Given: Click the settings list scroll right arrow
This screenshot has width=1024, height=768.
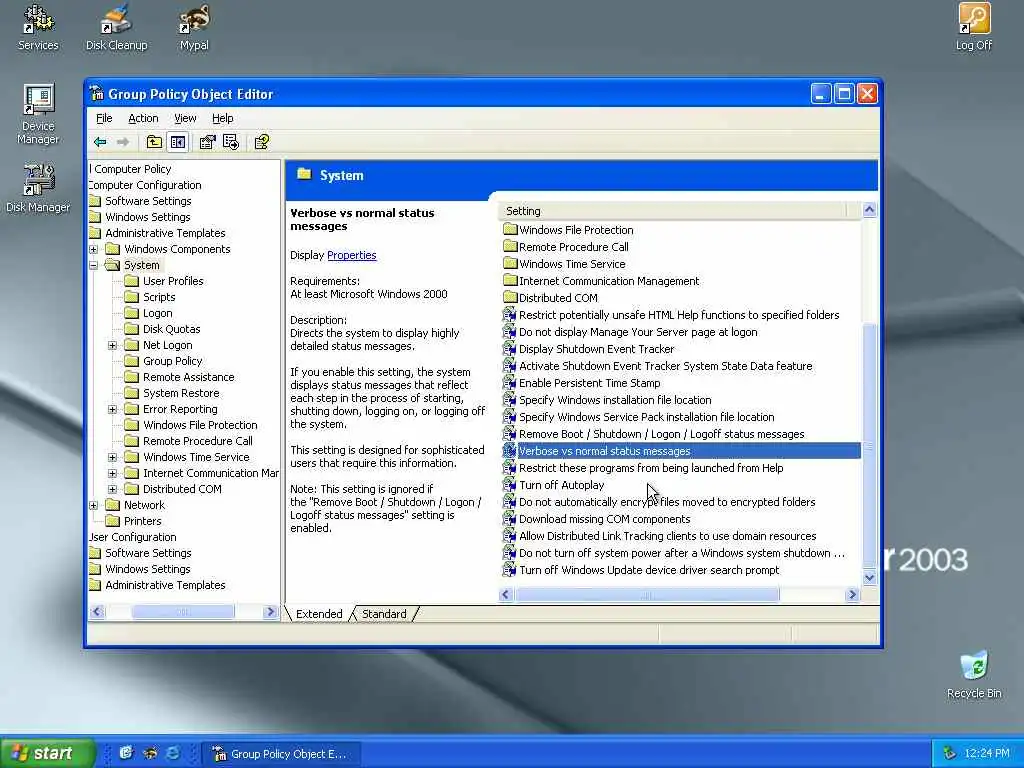Looking at the screenshot, I should [852, 594].
